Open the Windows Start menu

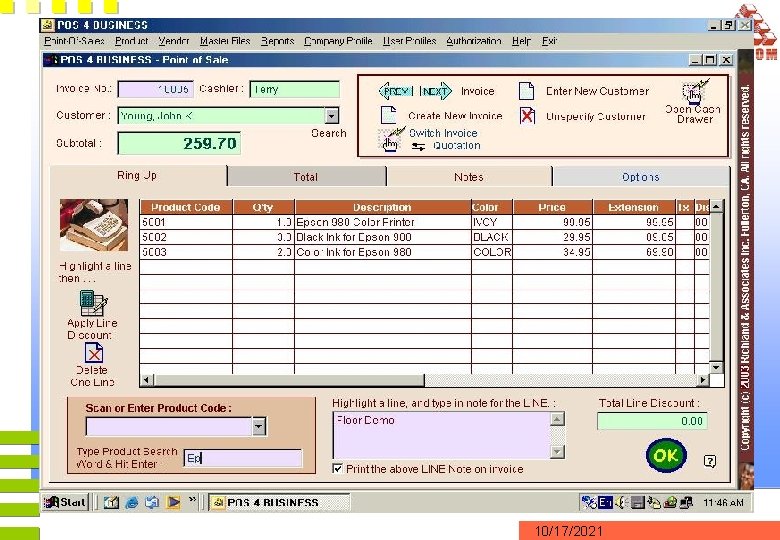(65, 502)
